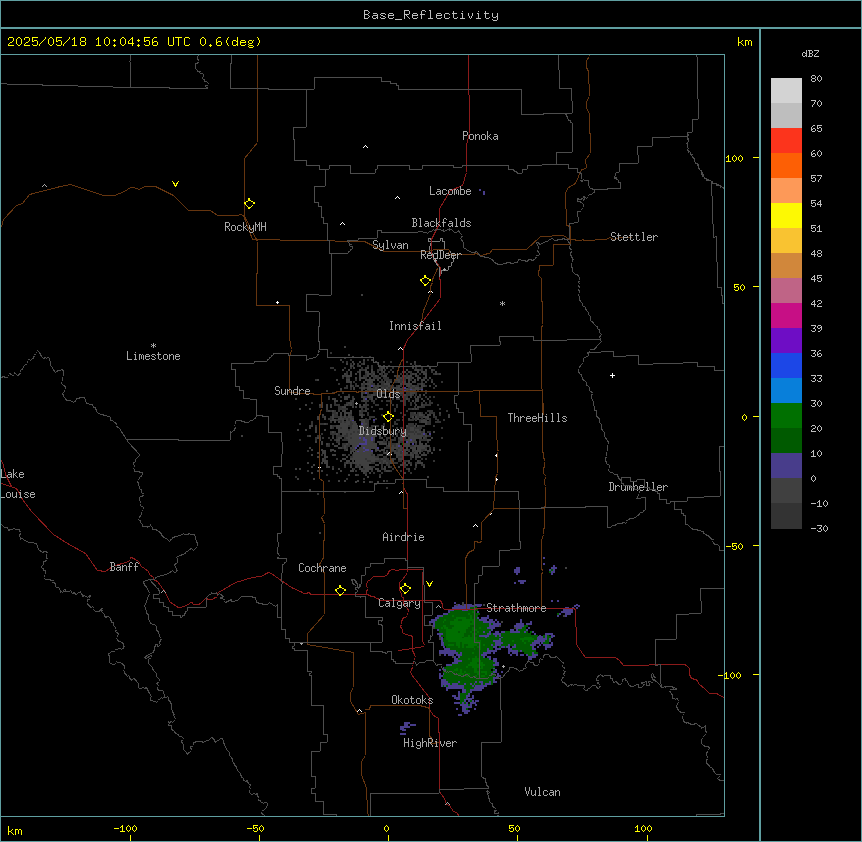Select the red 65 dBZ legend swatch
This screenshot has height=842, width=862.
pos(786,141)
